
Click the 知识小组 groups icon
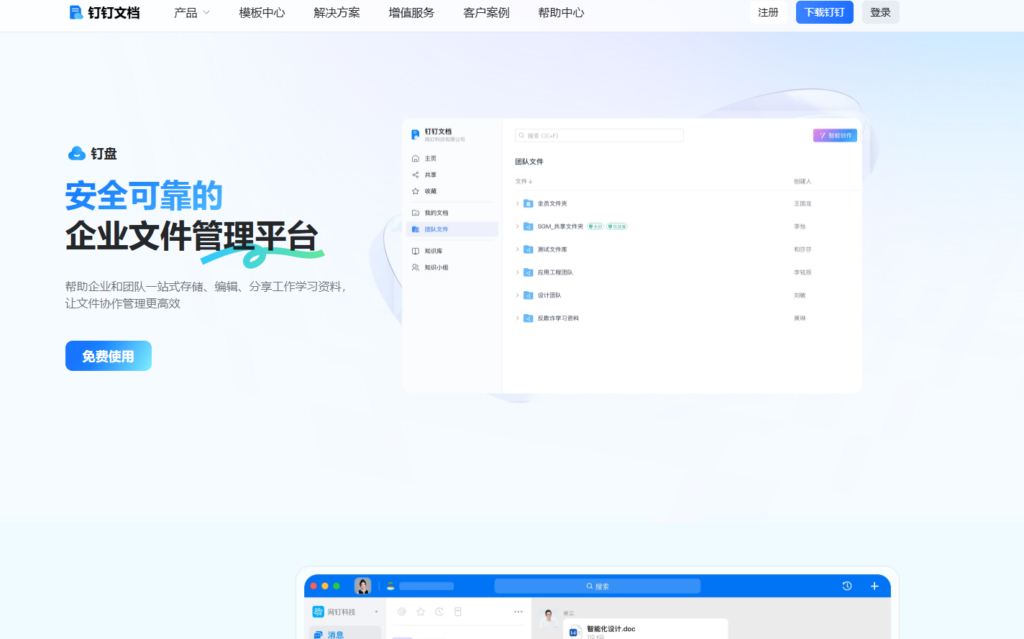pyautogui.click(x=414, y=267)
